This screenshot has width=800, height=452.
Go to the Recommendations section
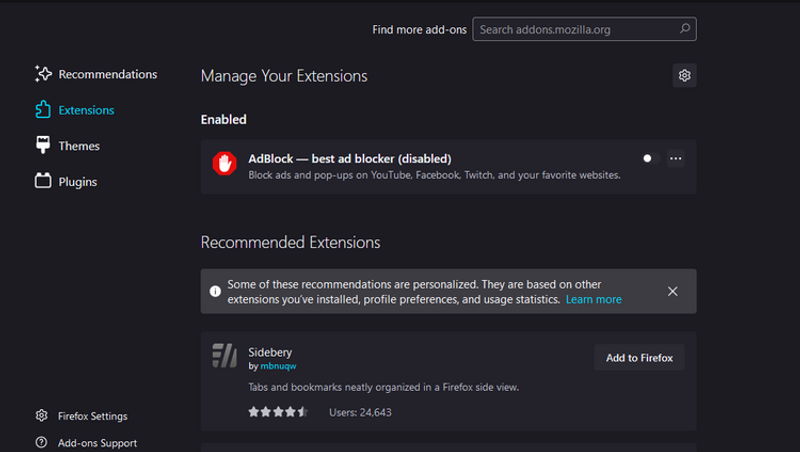(107, 74)
